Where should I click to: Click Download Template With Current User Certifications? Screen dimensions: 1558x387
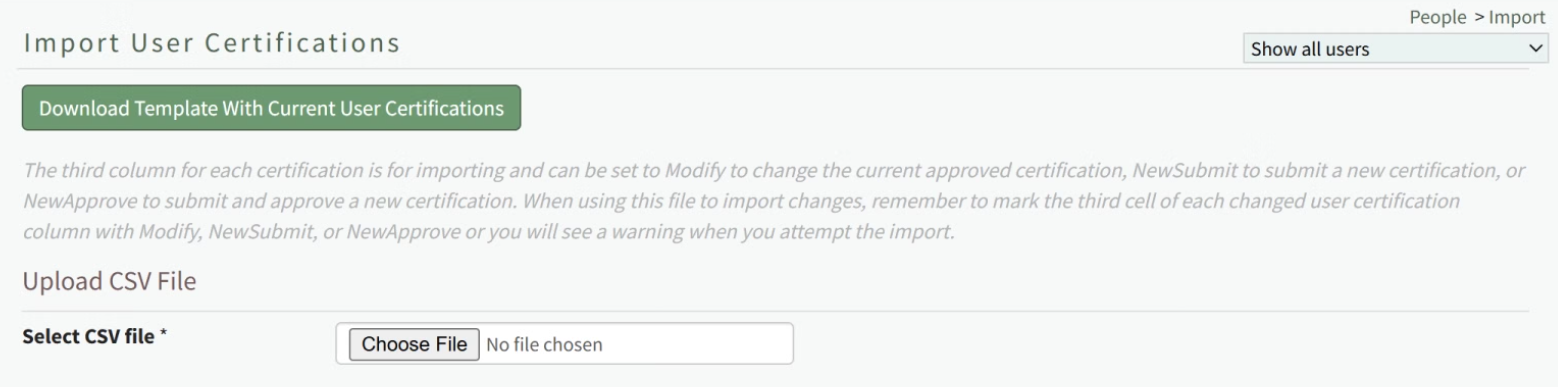click(271, 108)
